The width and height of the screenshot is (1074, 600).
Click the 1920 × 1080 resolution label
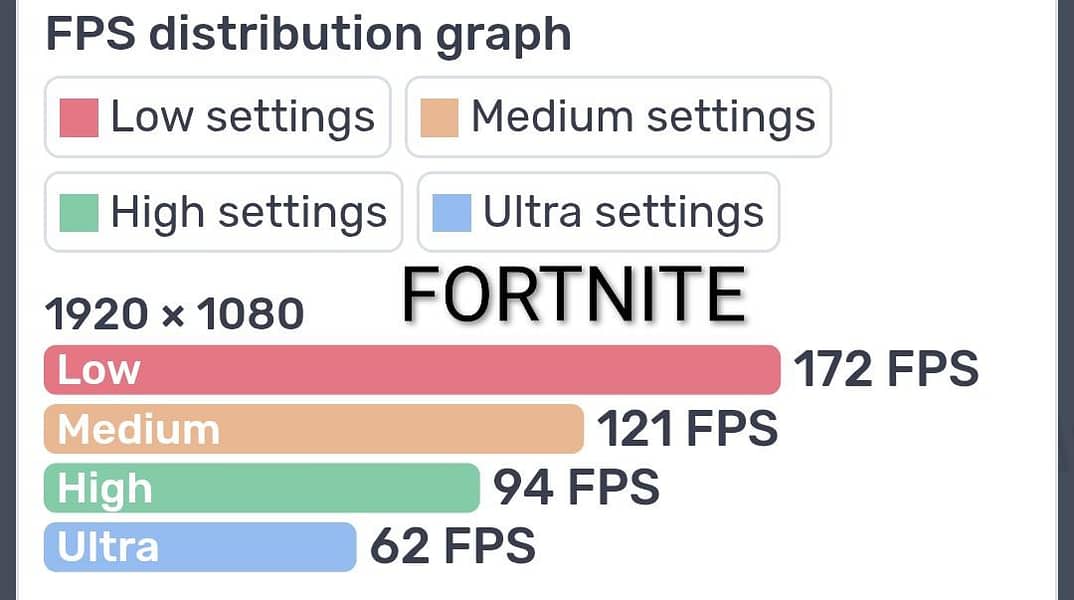pyautogui.click(x=175, y=315)
